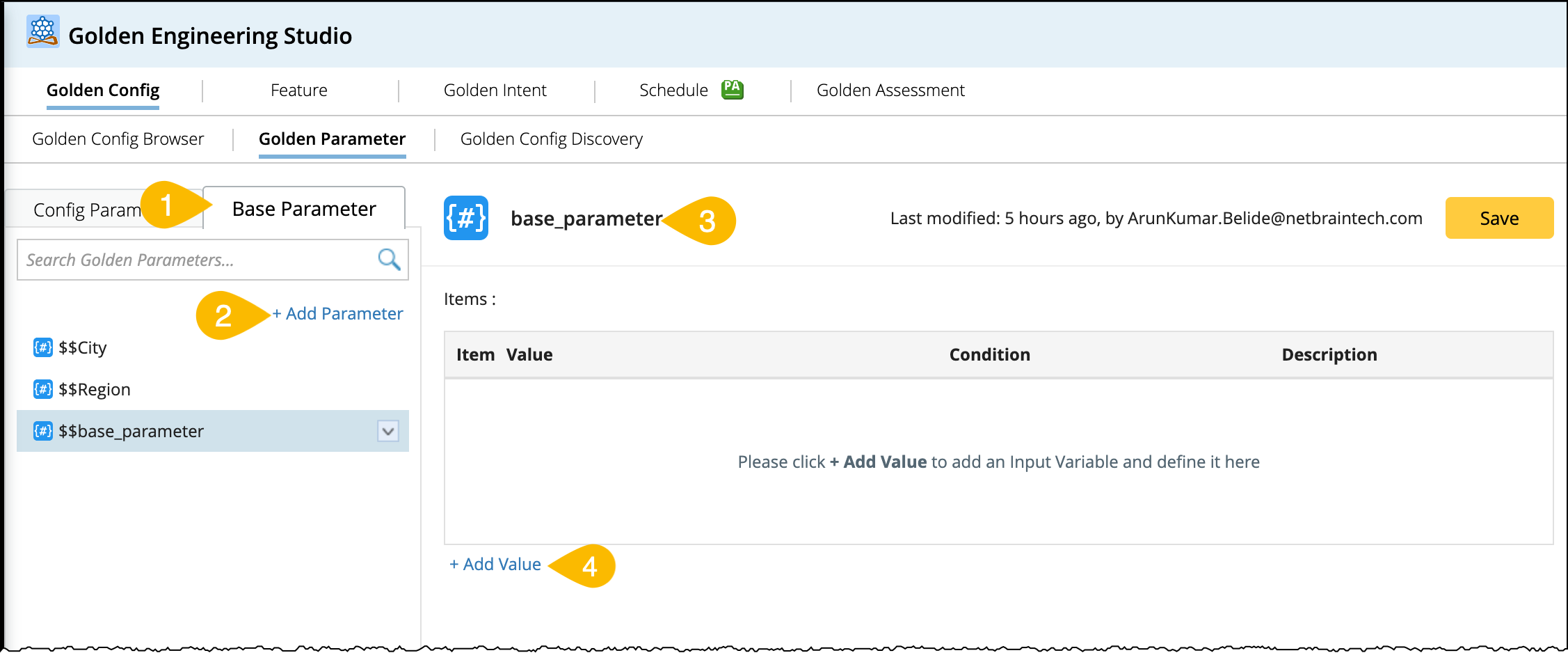Go to the Golden Assessment tab
This screenshot has width=1568, height=653.
pyautogui.click(x=890, y=91)
